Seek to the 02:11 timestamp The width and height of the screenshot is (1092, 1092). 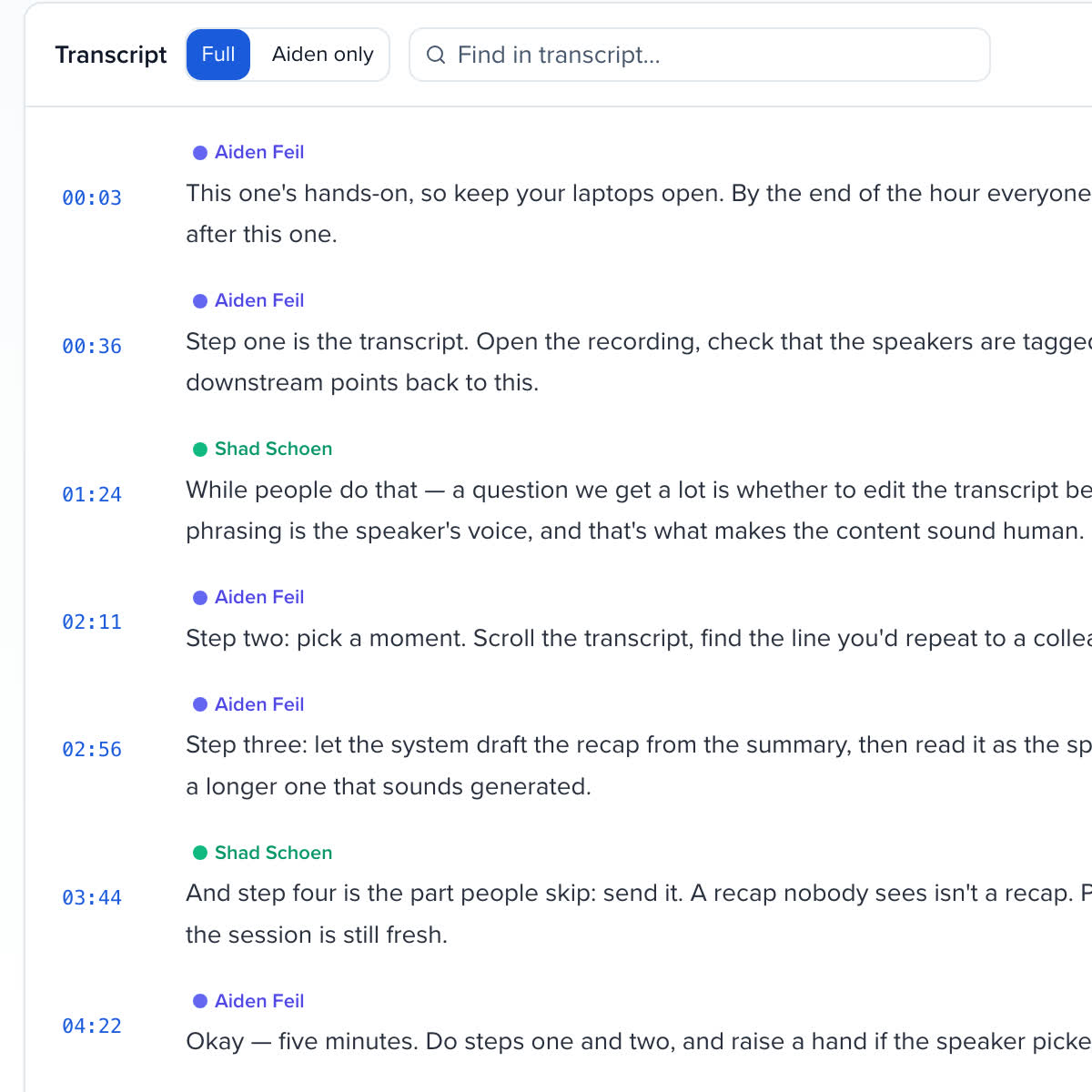click(x=92, y=622)
